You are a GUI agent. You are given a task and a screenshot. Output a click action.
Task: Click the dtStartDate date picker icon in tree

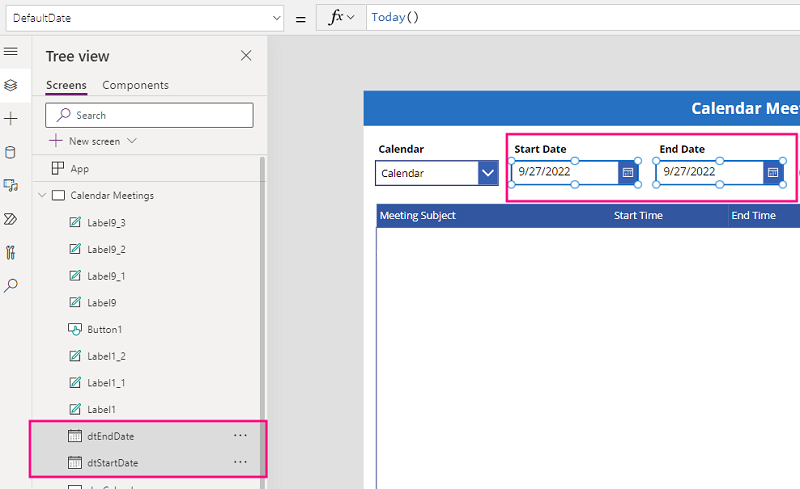click(75, 462)
